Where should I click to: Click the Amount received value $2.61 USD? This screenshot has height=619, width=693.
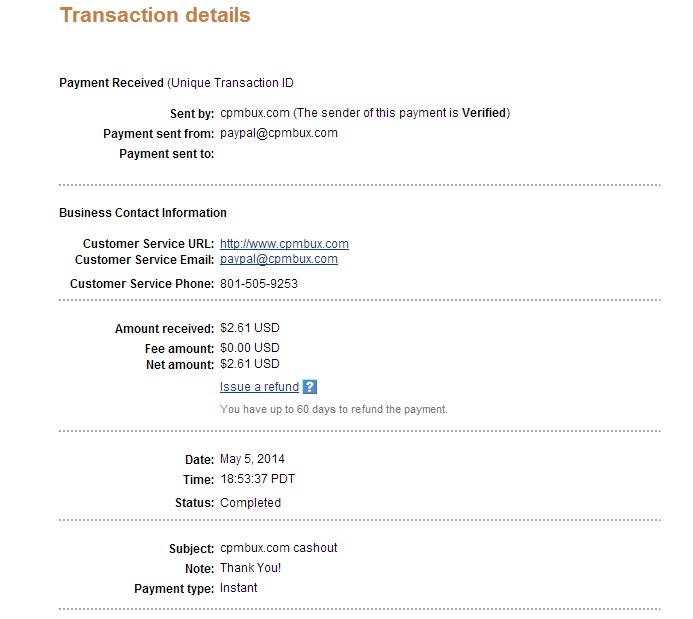(x=250, y=328)
